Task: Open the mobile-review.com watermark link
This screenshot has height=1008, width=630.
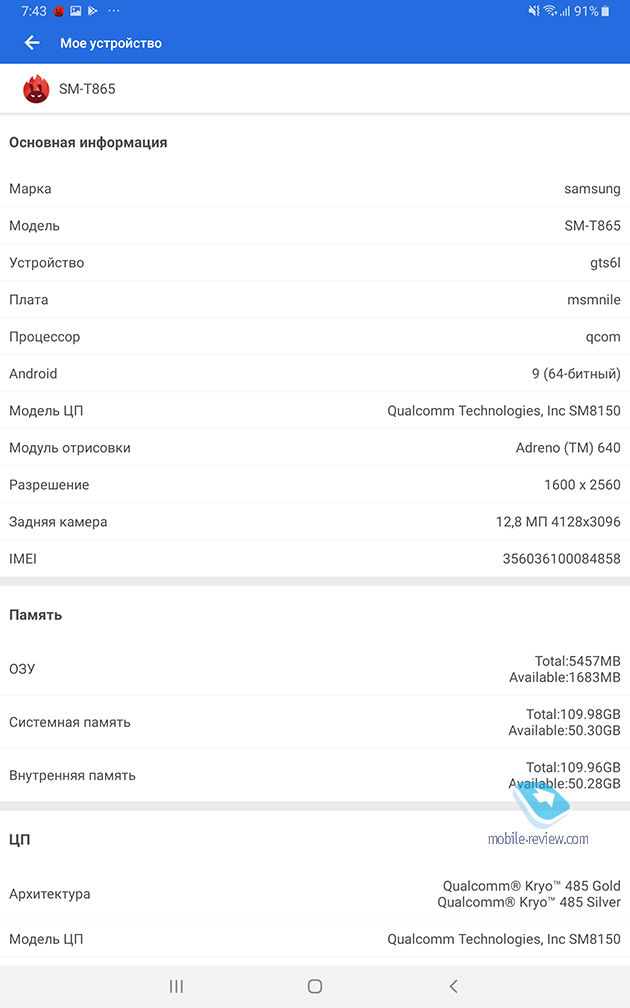Action: coord(538,838)
